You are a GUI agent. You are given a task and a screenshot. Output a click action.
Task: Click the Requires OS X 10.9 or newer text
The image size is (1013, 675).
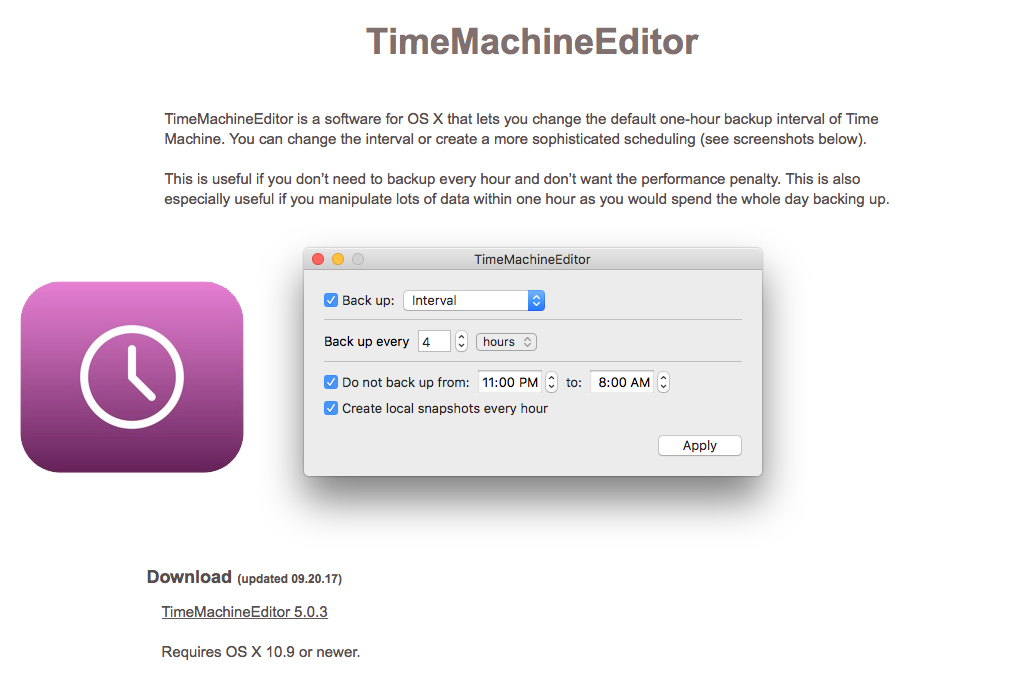point(261,652)
